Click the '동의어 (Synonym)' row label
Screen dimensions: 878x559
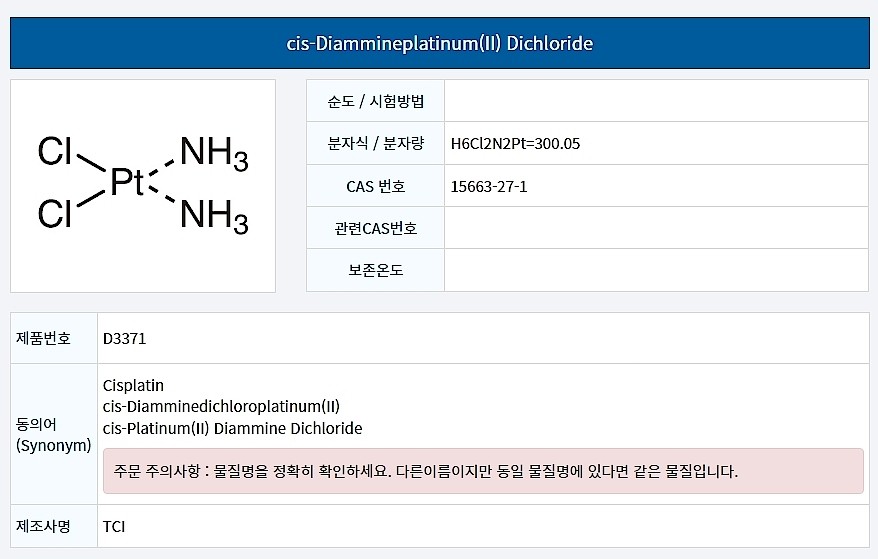[54, 434]
